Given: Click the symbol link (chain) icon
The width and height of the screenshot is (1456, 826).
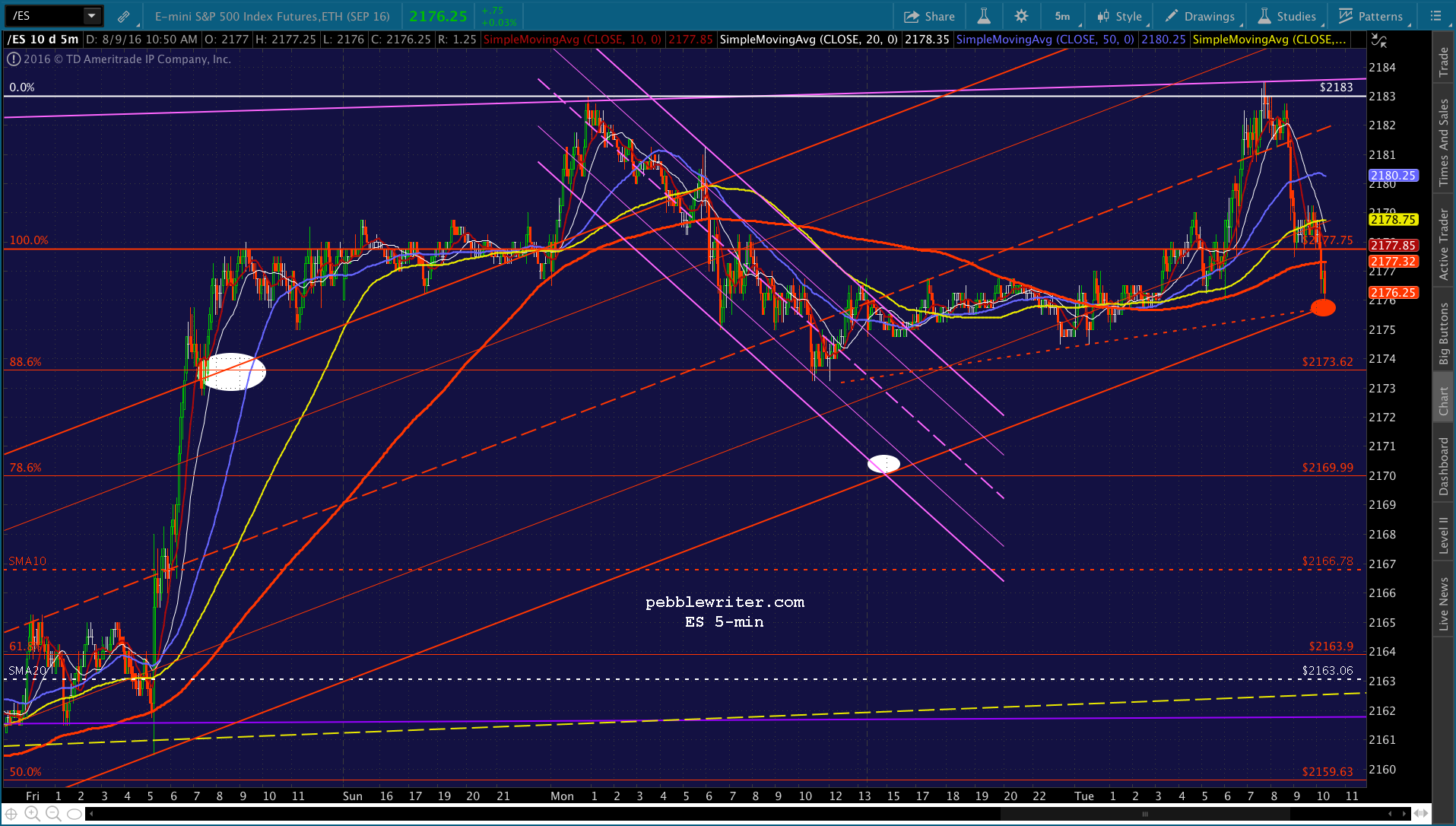Looking at the screenshot, I should [x=123, y=16].
